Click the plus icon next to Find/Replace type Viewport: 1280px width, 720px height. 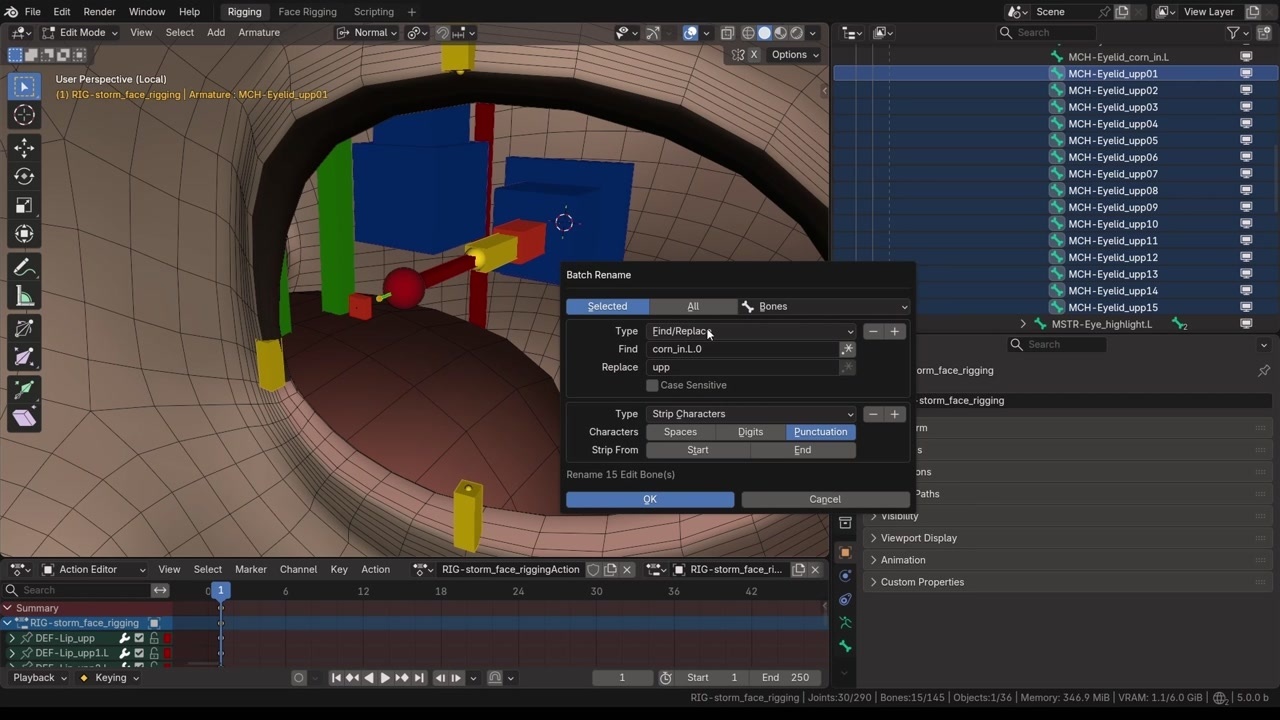coord(895,331)
